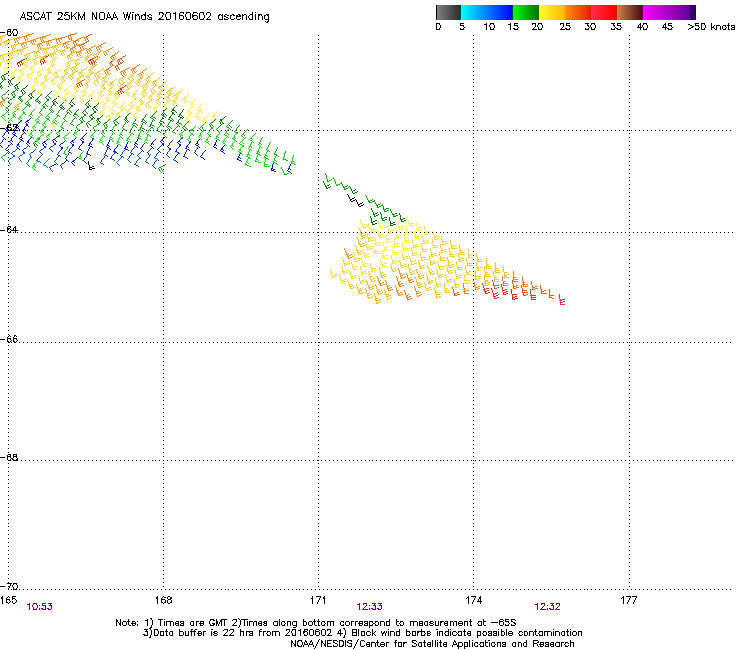This screenshot has width=740, height=650.
Task: Click the -64 latitude axis label
Action: click(x=9, y=229)
